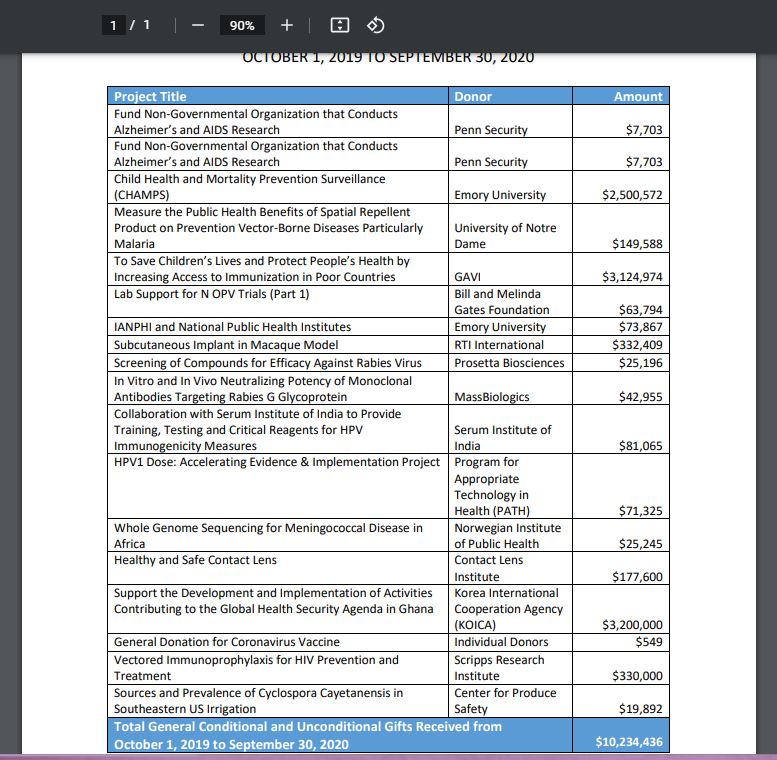Select Norwegian Institute of Public Health donor

[x=507, y=536]
